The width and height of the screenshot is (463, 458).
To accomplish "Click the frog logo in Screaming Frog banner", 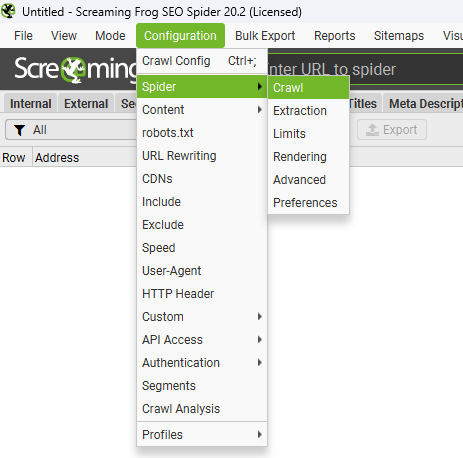I will [73, 70].
